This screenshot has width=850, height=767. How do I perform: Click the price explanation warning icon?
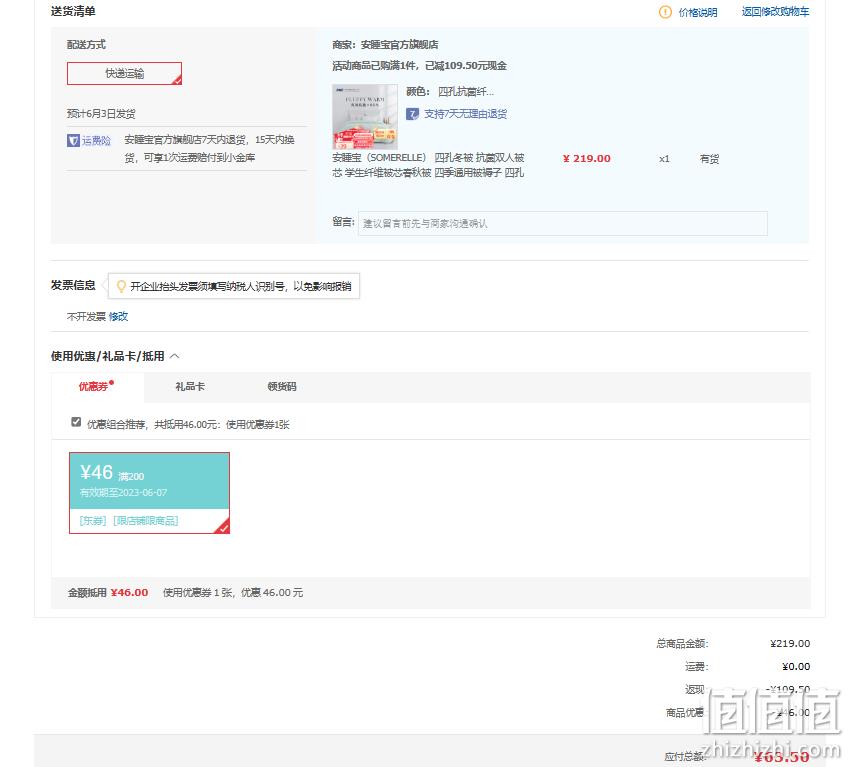coord(665,12)
